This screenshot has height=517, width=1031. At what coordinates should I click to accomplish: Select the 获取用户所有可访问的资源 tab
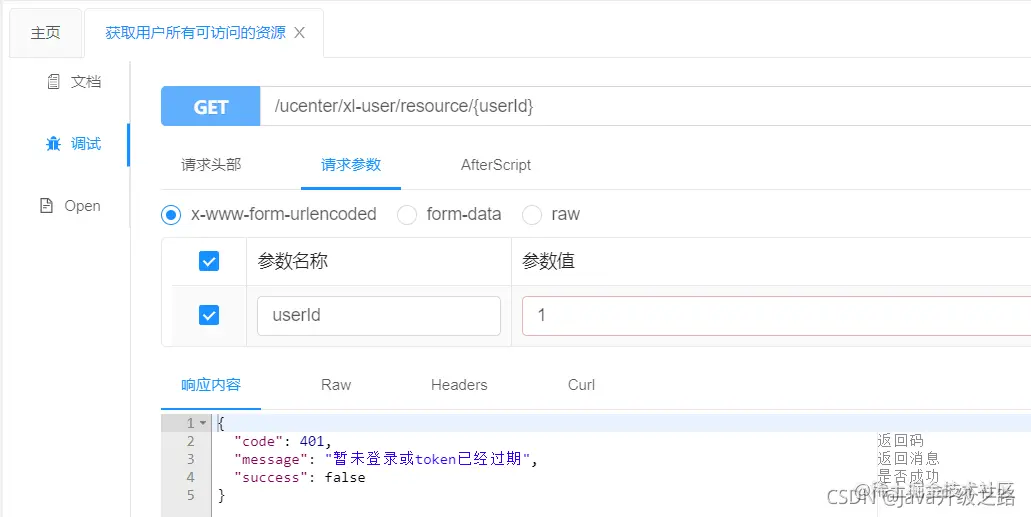point(195,33)
